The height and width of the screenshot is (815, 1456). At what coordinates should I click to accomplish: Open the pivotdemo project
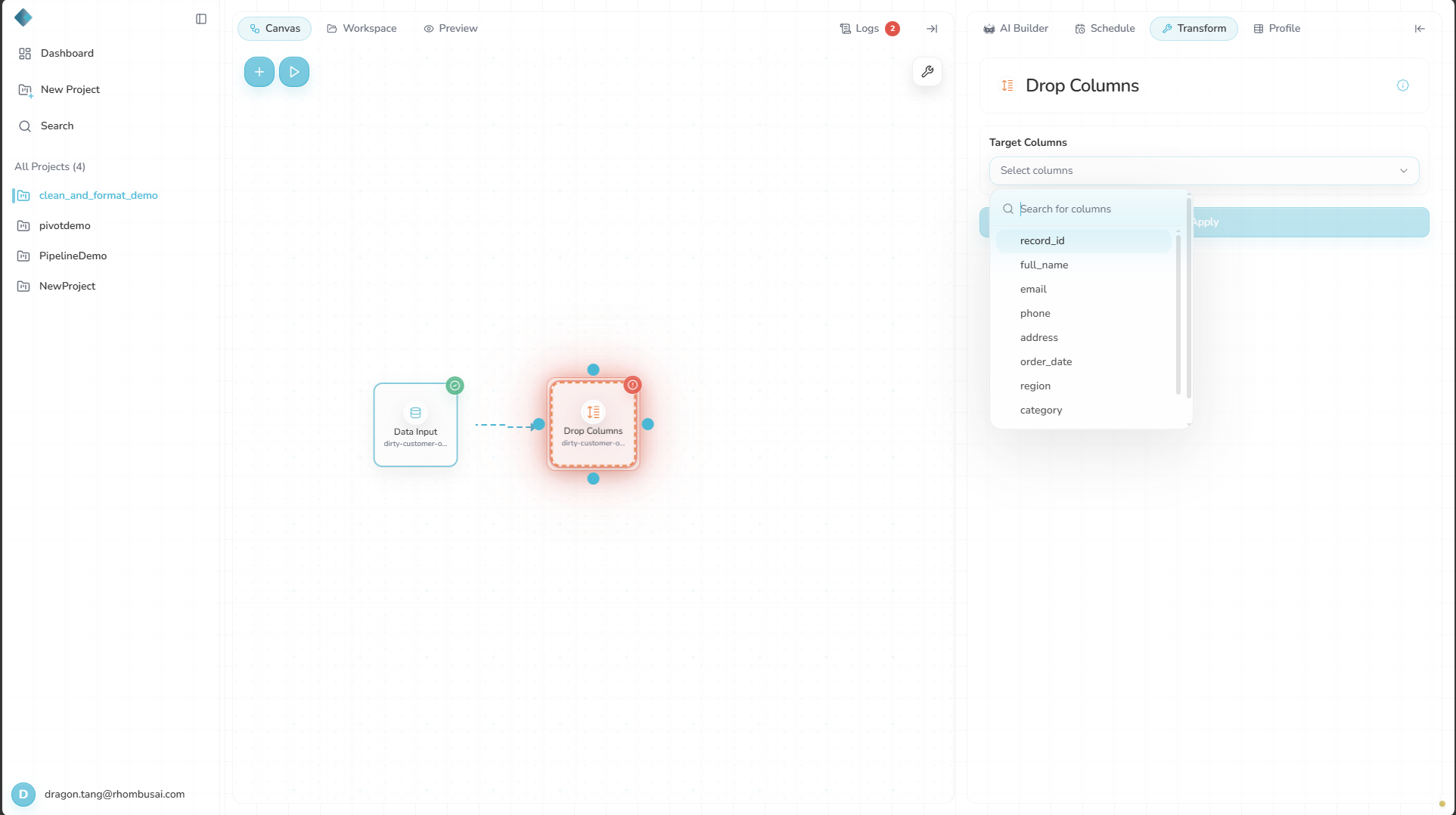(65, 226)
